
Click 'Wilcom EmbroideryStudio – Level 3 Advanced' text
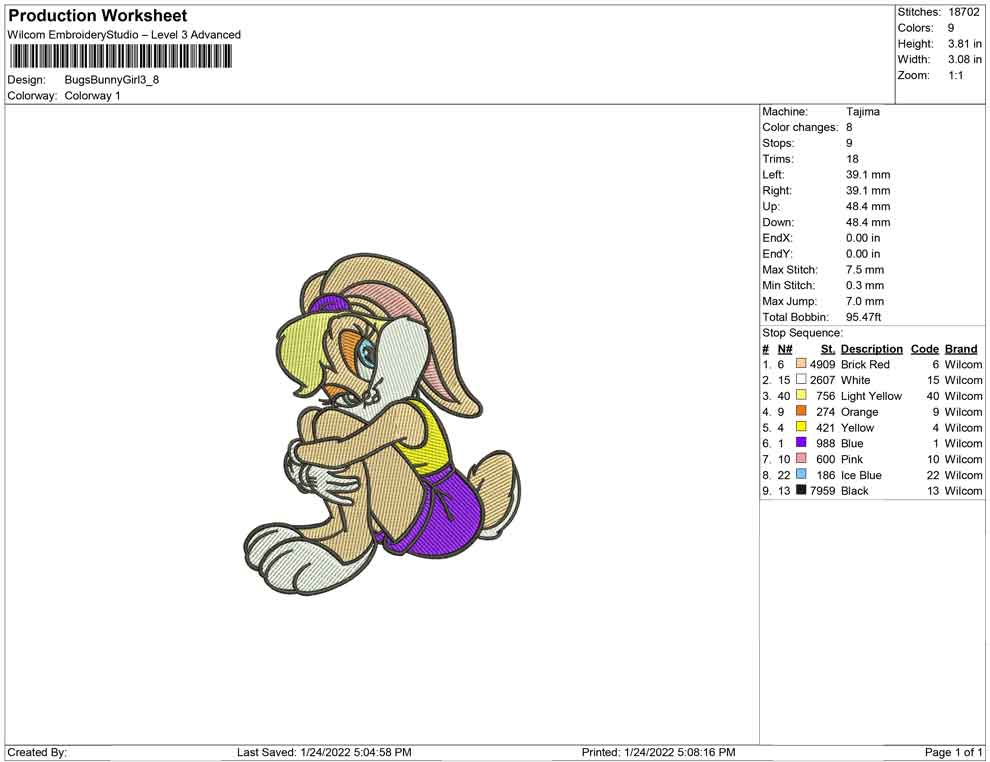[x=124, y=35]
